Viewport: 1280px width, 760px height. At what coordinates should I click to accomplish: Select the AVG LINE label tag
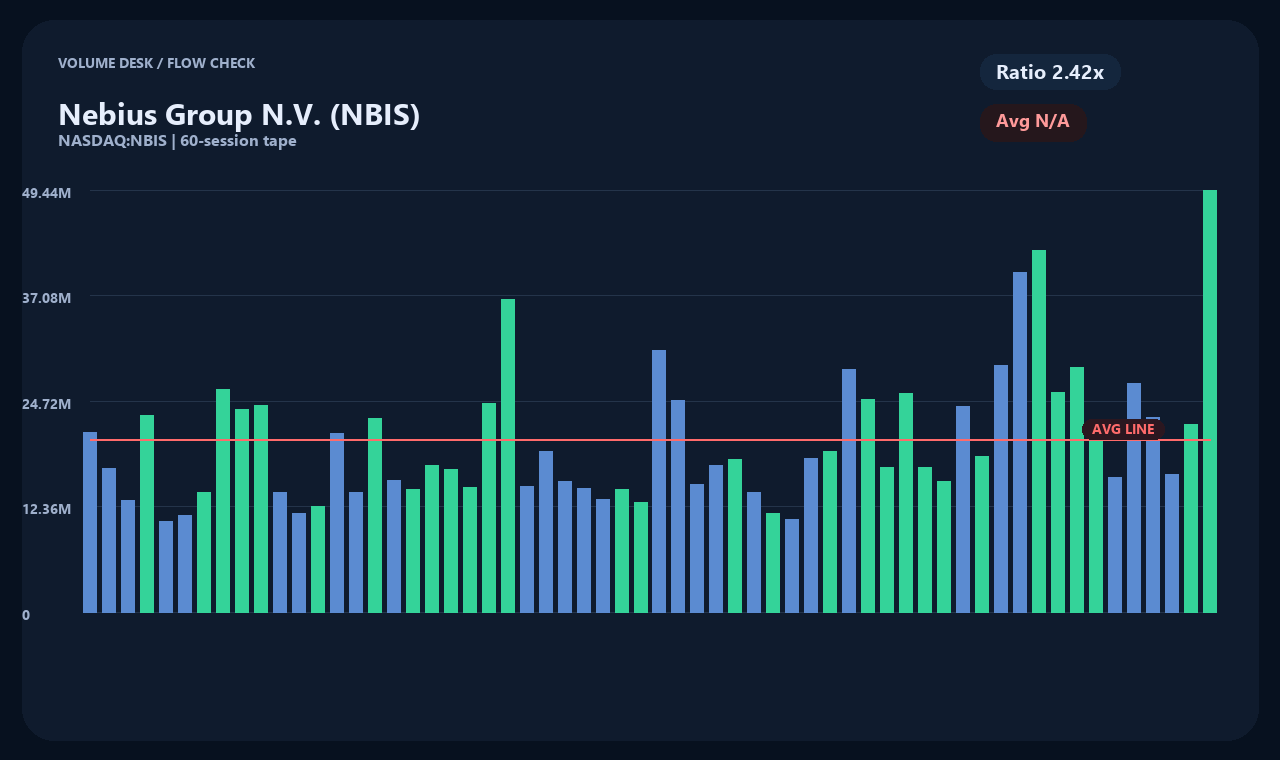coord(1123,429)
